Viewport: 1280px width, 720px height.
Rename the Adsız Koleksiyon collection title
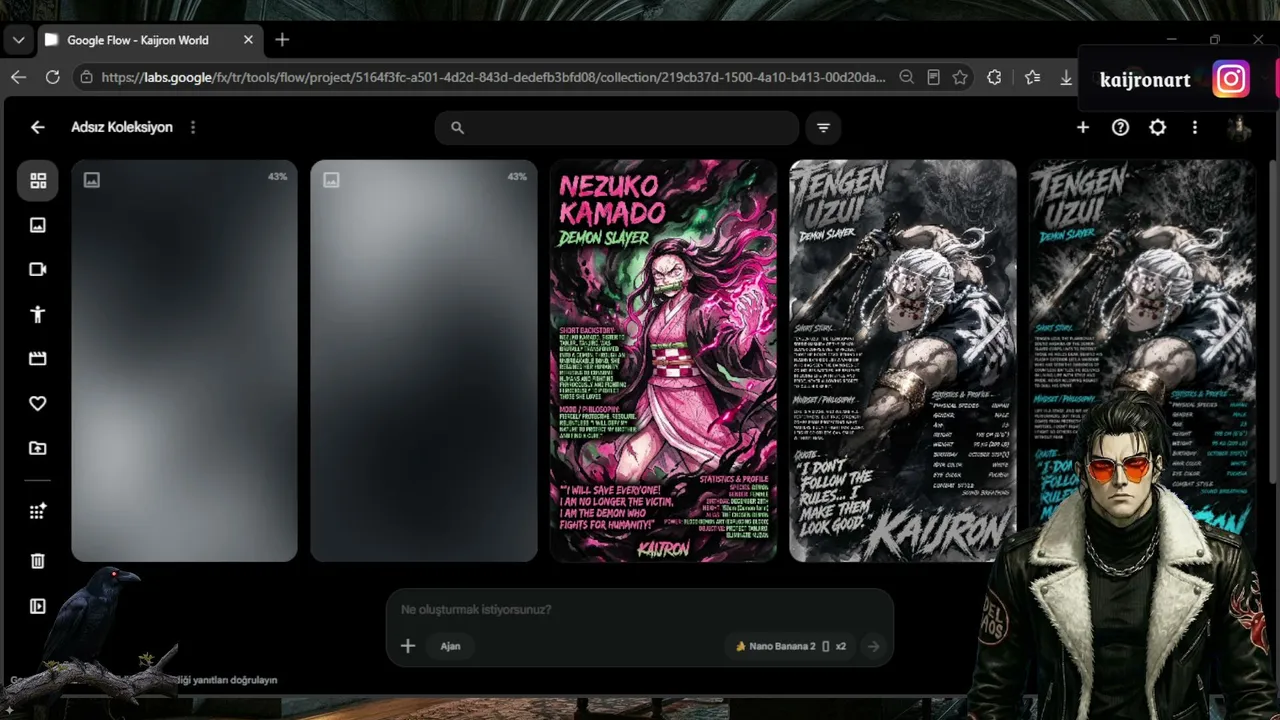point(122,127)
